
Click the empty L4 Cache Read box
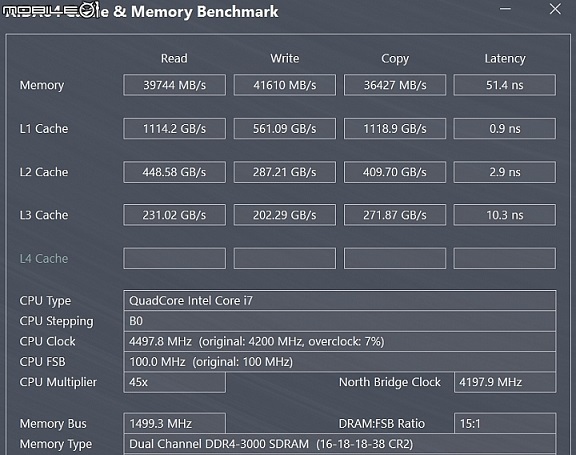[x=174, y=258]
